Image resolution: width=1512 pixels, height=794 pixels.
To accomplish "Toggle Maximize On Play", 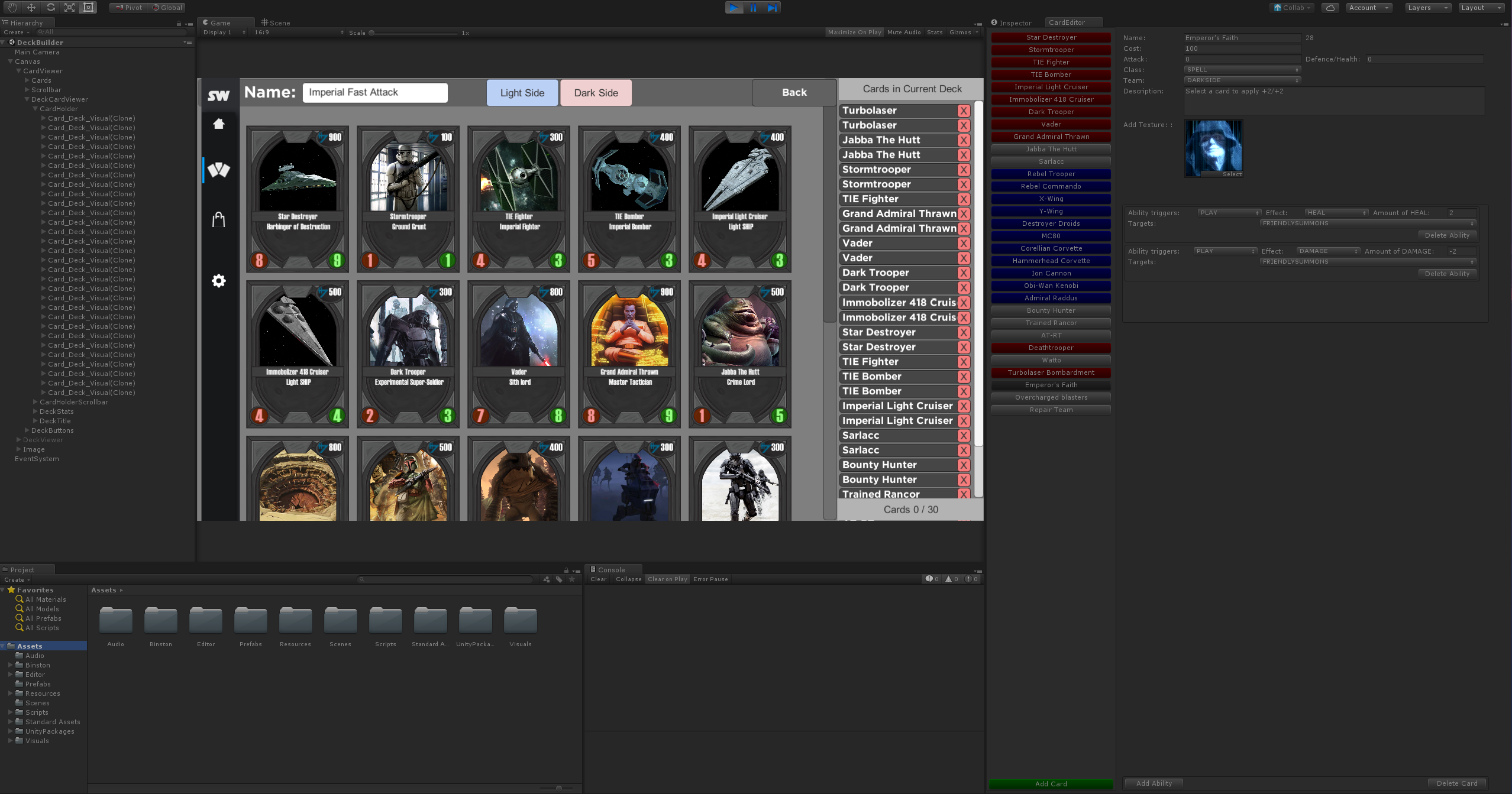I will click(854, 33).
